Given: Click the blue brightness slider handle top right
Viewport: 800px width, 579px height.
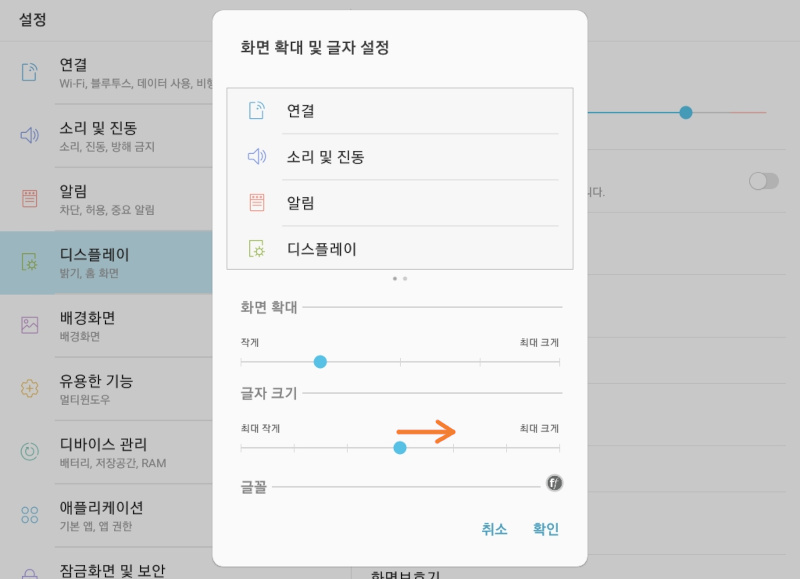Looking at the screenshot, I should 685,114.
